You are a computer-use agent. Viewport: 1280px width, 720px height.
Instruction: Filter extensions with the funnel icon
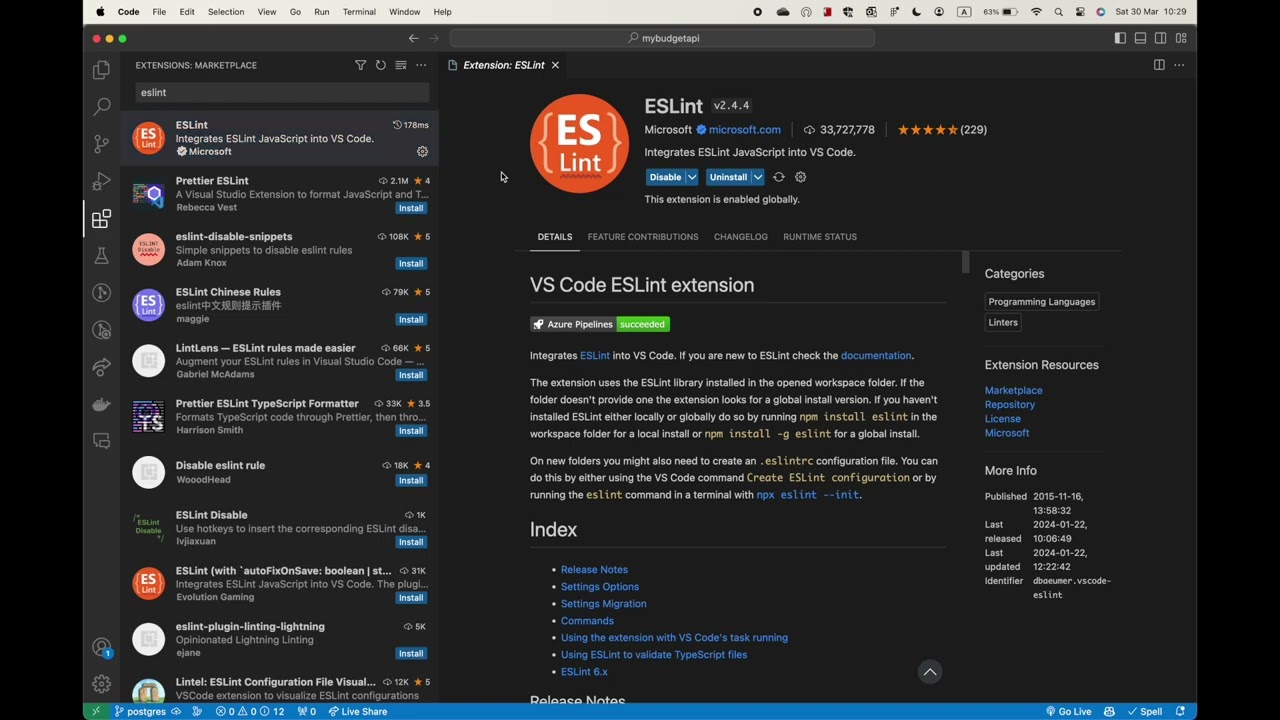[360, 65]
